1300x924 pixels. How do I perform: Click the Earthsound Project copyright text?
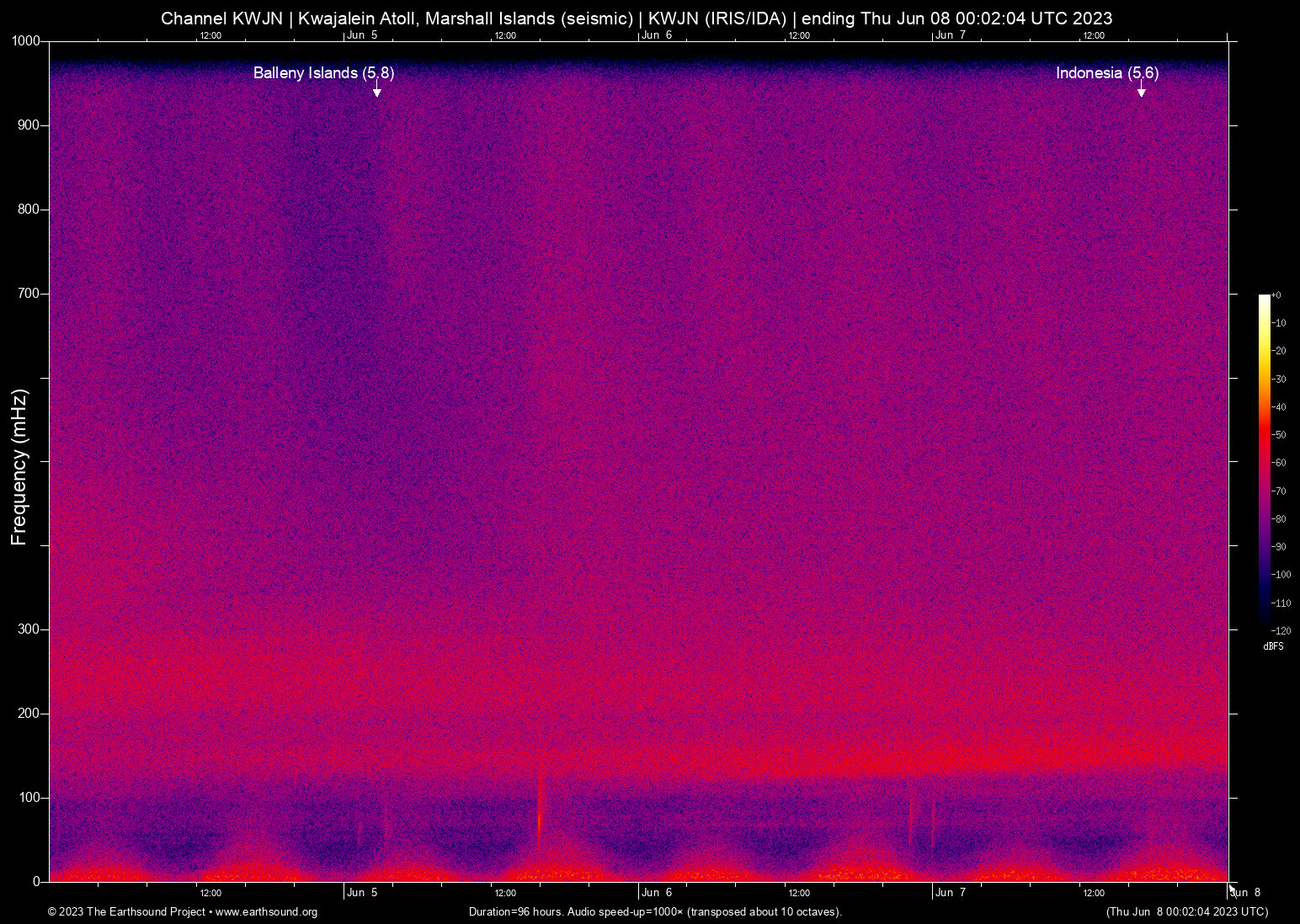click(126, 912)
